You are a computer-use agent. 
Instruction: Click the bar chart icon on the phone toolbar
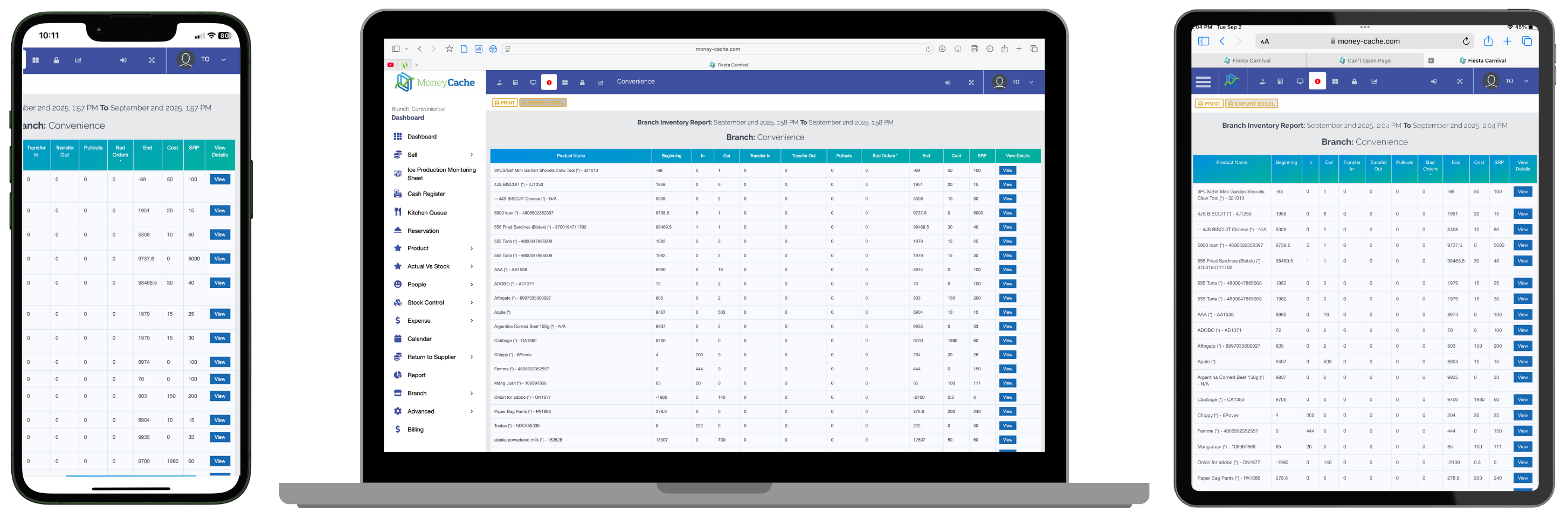(78, 60)
